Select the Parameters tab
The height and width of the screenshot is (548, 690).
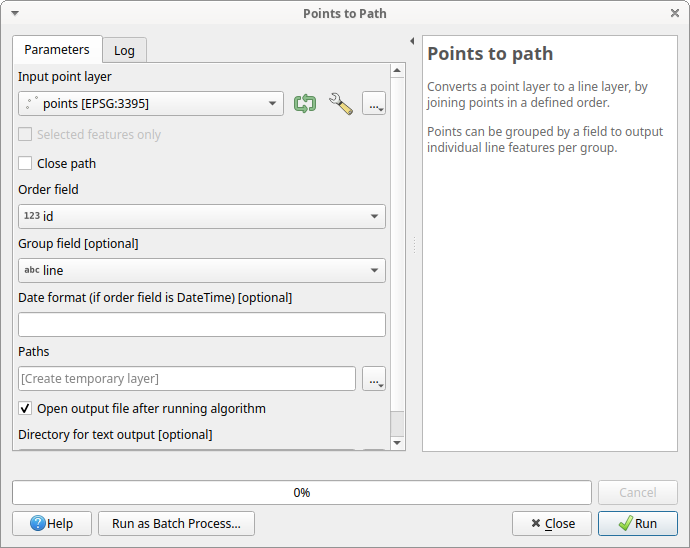tap(57, 49)
